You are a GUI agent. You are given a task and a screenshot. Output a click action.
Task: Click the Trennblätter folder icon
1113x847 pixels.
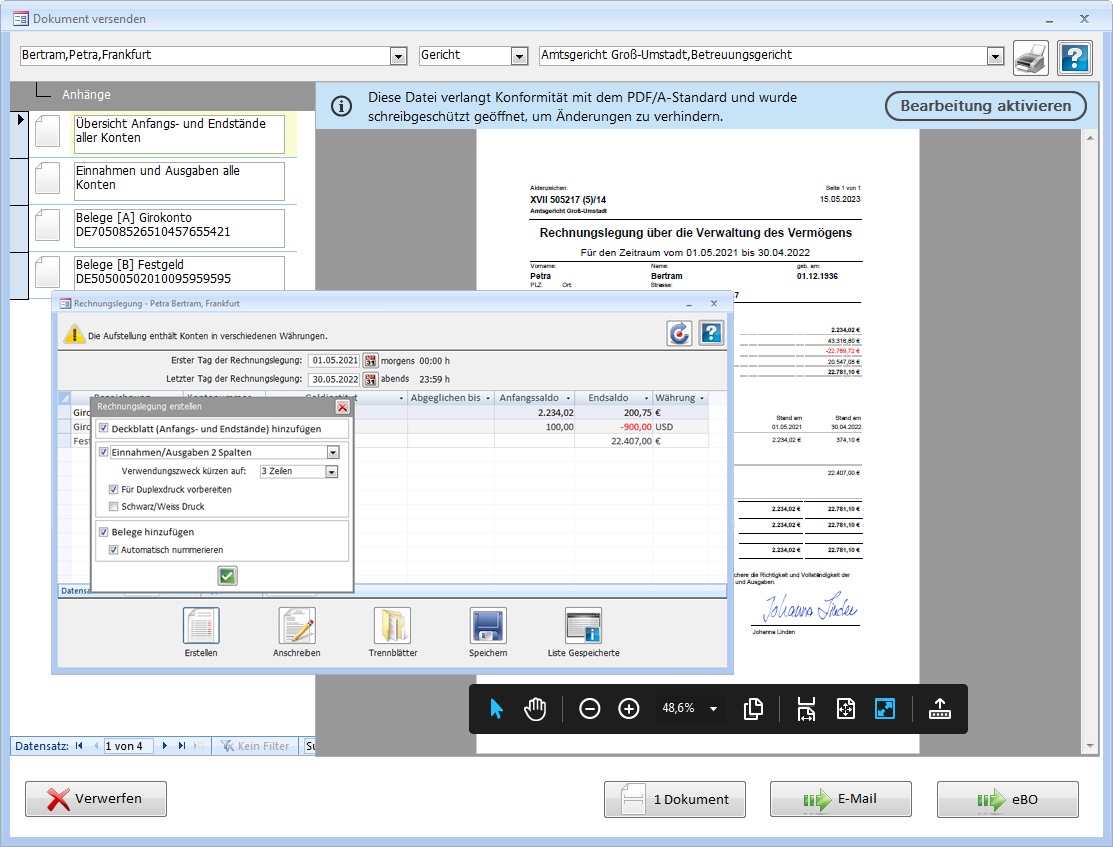click(x=393, y=625)
